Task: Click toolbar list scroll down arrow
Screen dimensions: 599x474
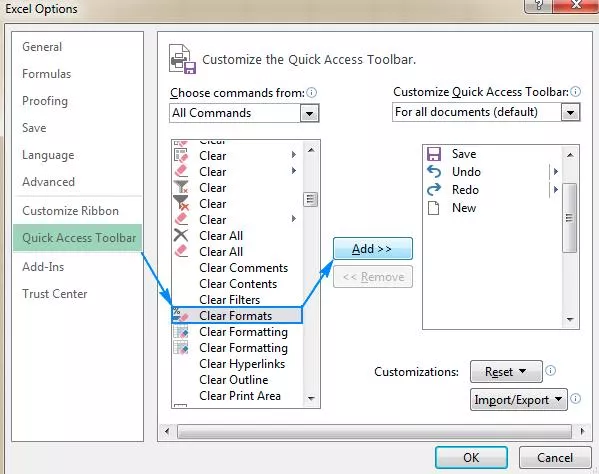Action: click(570, 319)
